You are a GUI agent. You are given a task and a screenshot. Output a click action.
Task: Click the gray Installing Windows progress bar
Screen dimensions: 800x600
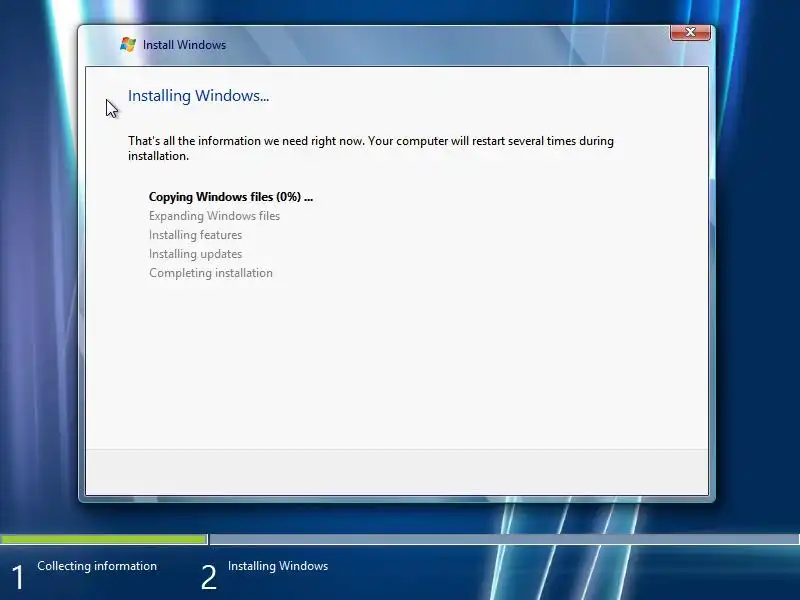[505, 539]
